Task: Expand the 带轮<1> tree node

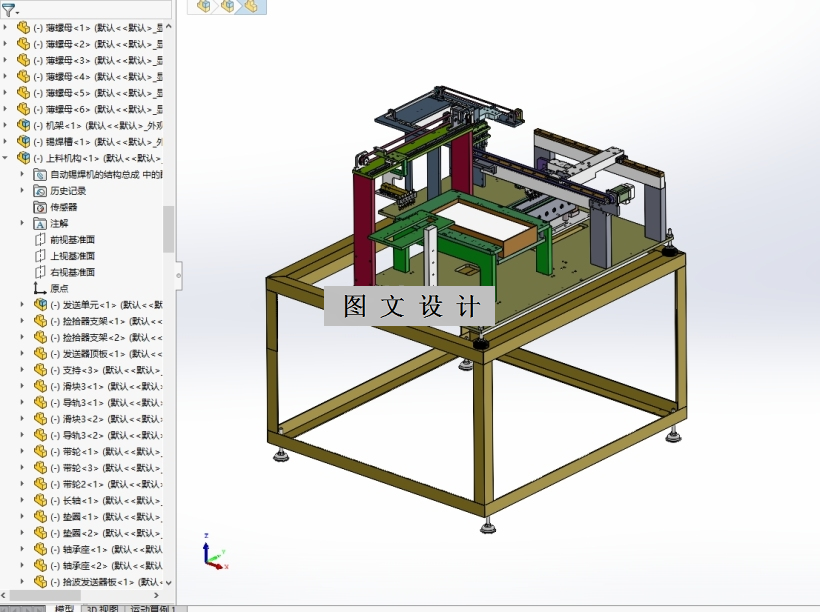Action: [22, 451]
